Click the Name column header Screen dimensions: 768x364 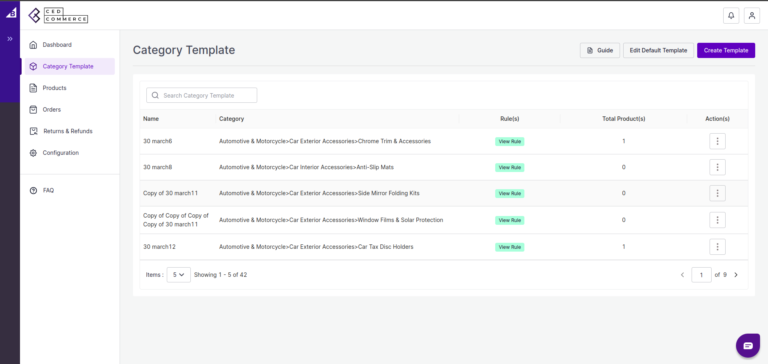(151, 119)
